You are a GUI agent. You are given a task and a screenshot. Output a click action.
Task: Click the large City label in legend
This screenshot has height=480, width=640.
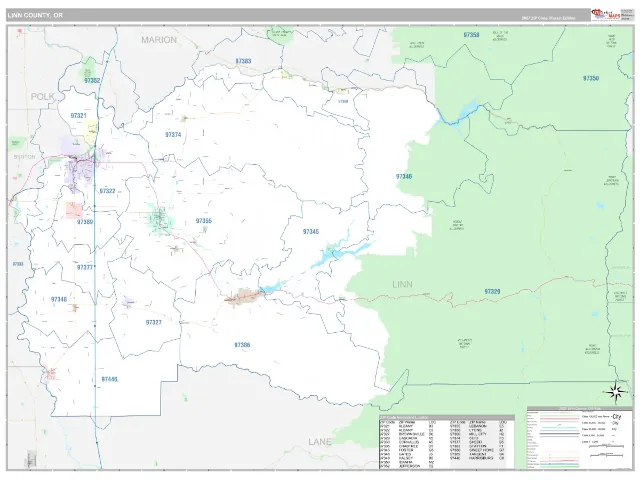pyautogui.click(x=617, y=417)
